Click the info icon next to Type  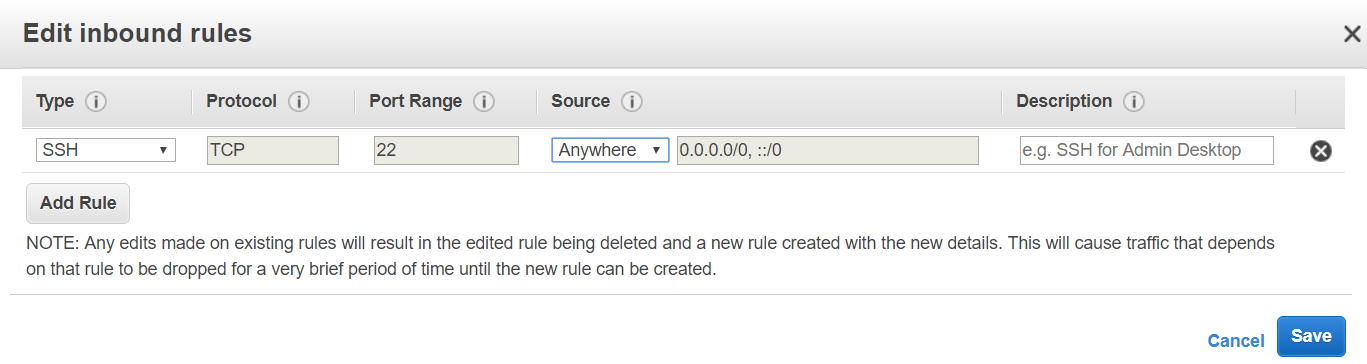point(96,102)
